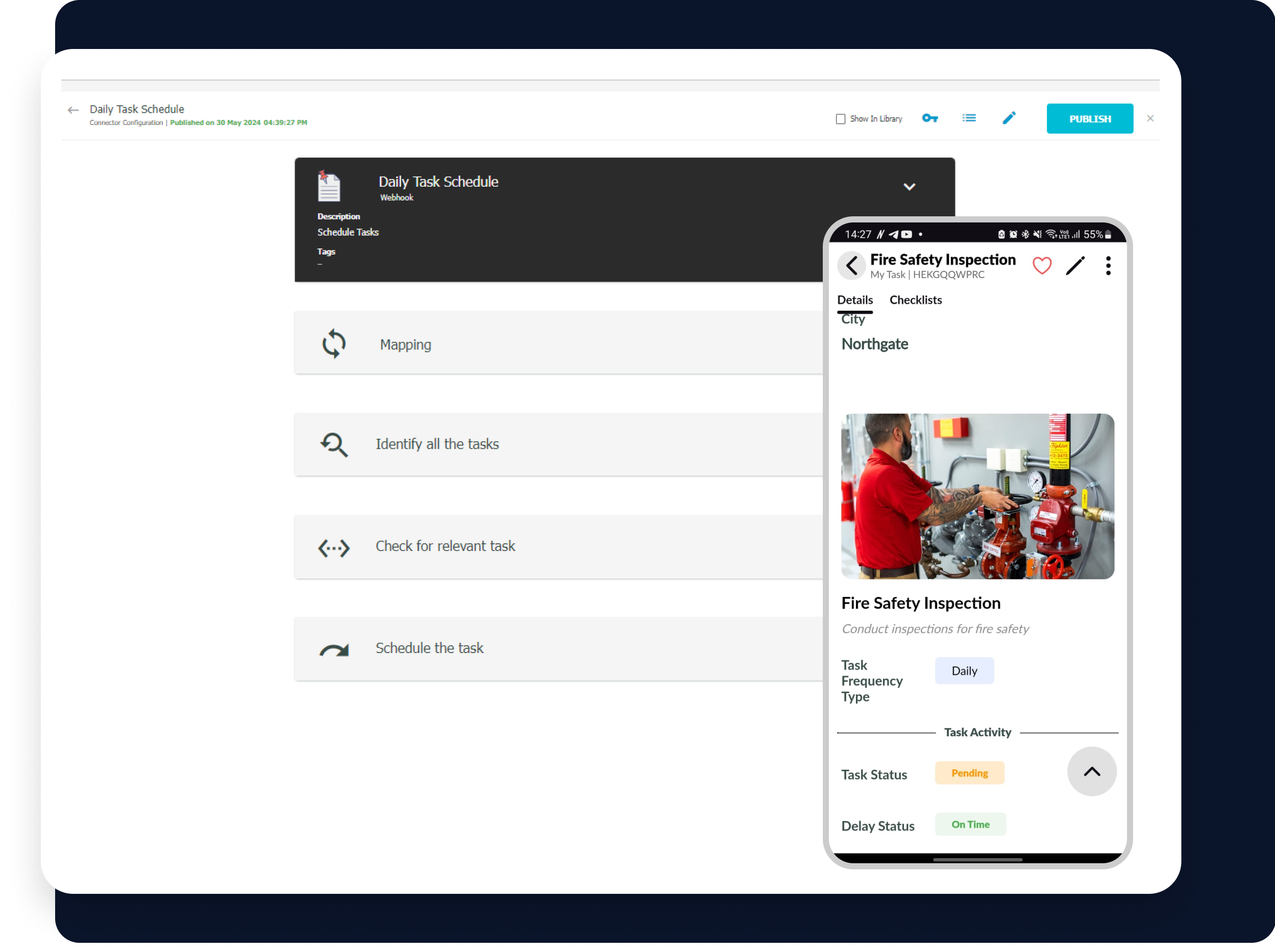Tap the edit pencil in Fire Safety Inspection header

point(1075,266)
